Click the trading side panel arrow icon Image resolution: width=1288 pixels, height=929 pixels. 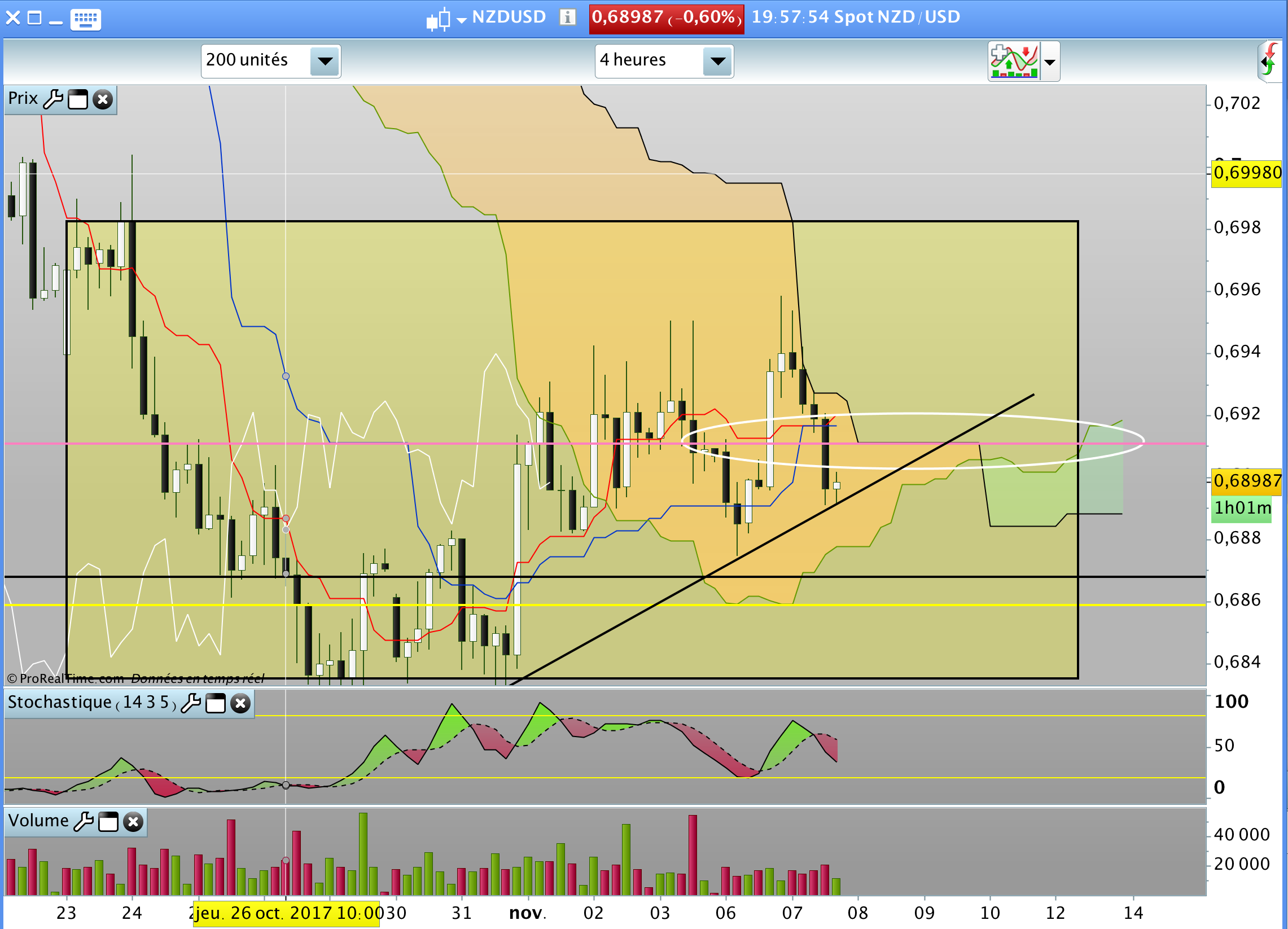[1270, 62]
